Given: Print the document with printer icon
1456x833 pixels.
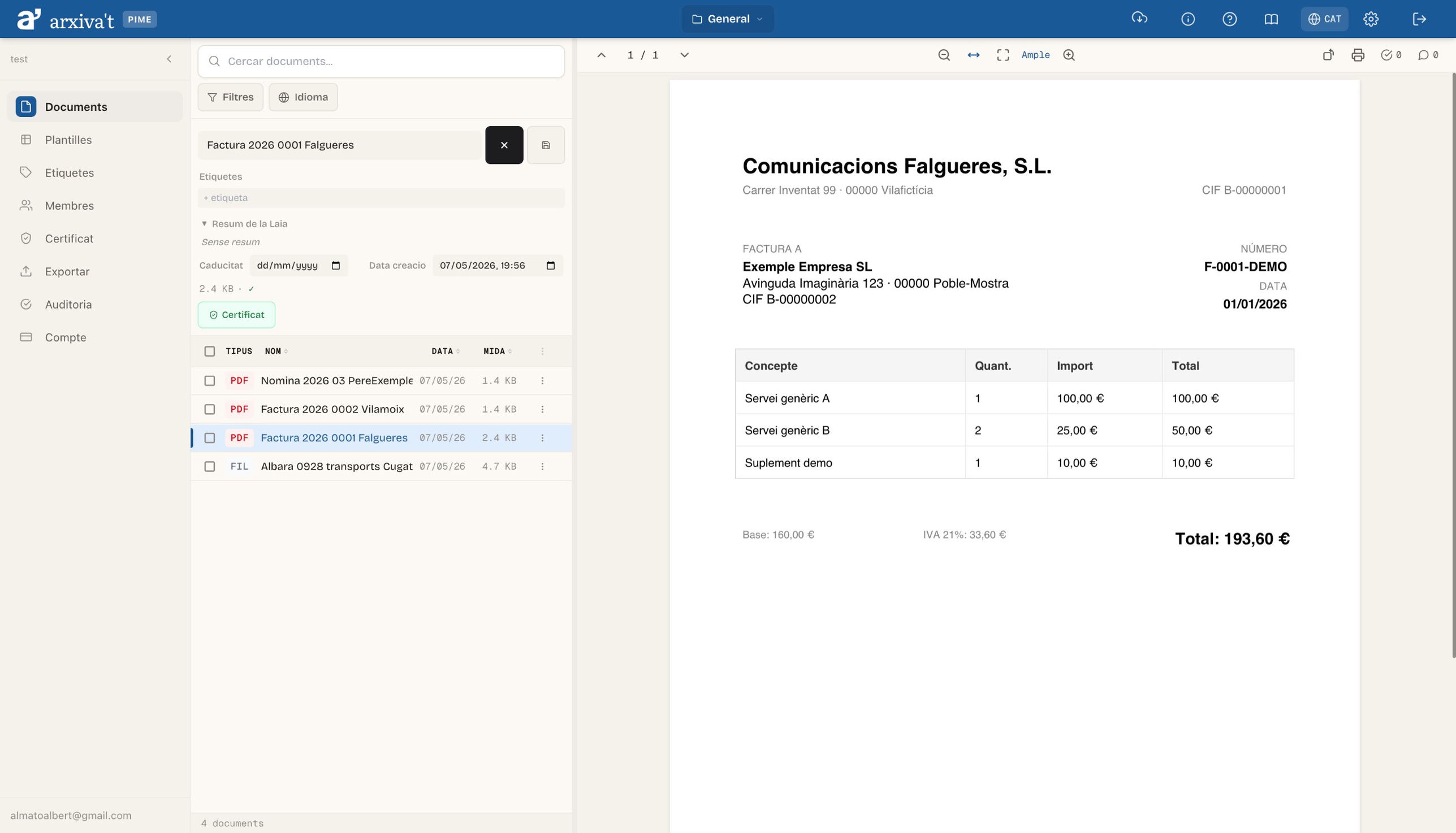Looking at the screenshot, I should [1358, 55].
